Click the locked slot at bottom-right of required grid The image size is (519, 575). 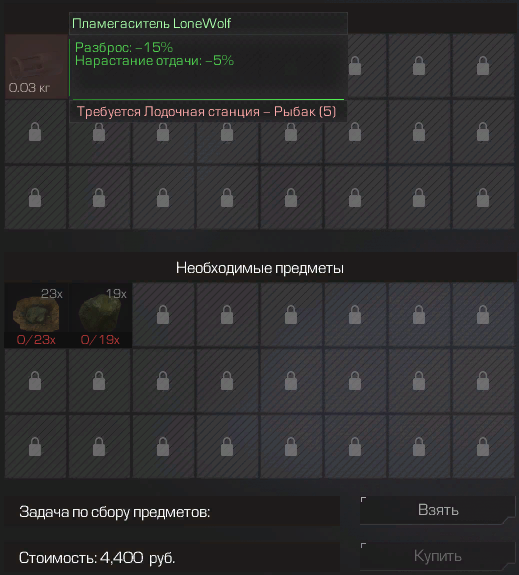483,447
